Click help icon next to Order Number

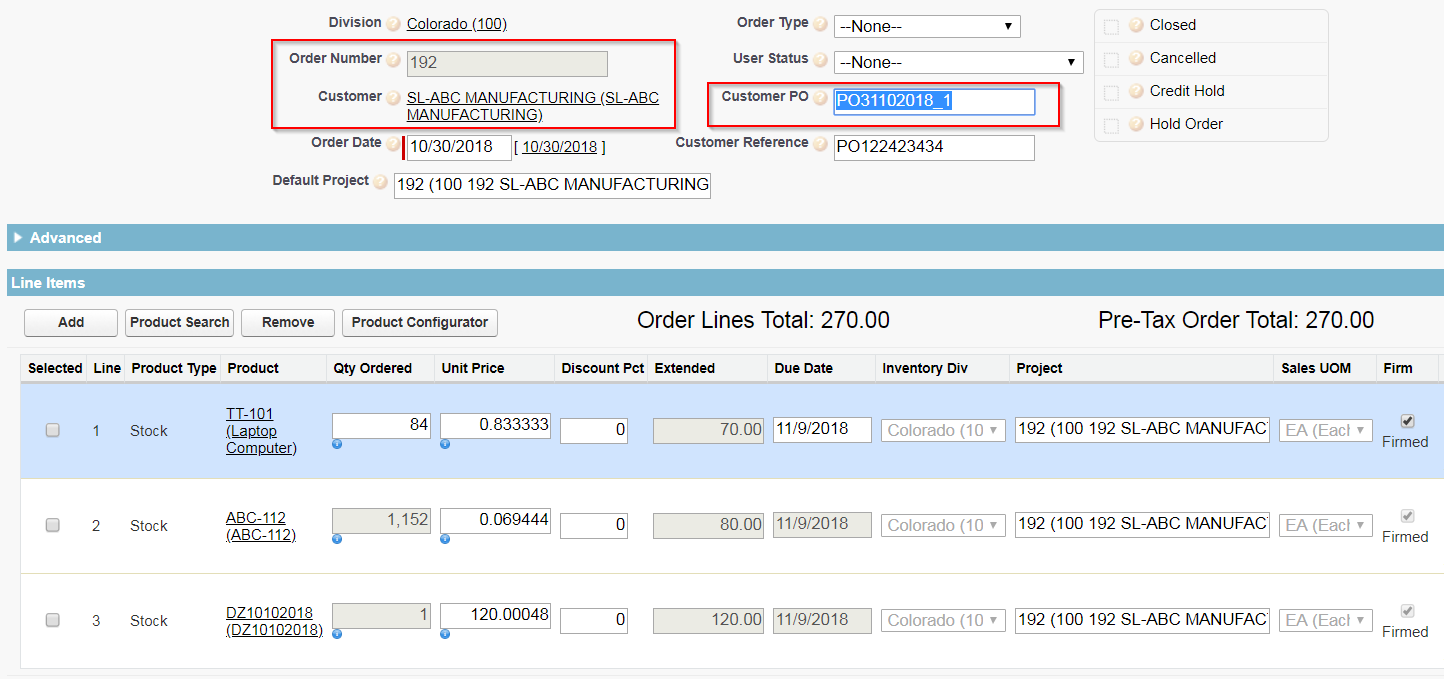pyautogui.click(x=394, y=61)
